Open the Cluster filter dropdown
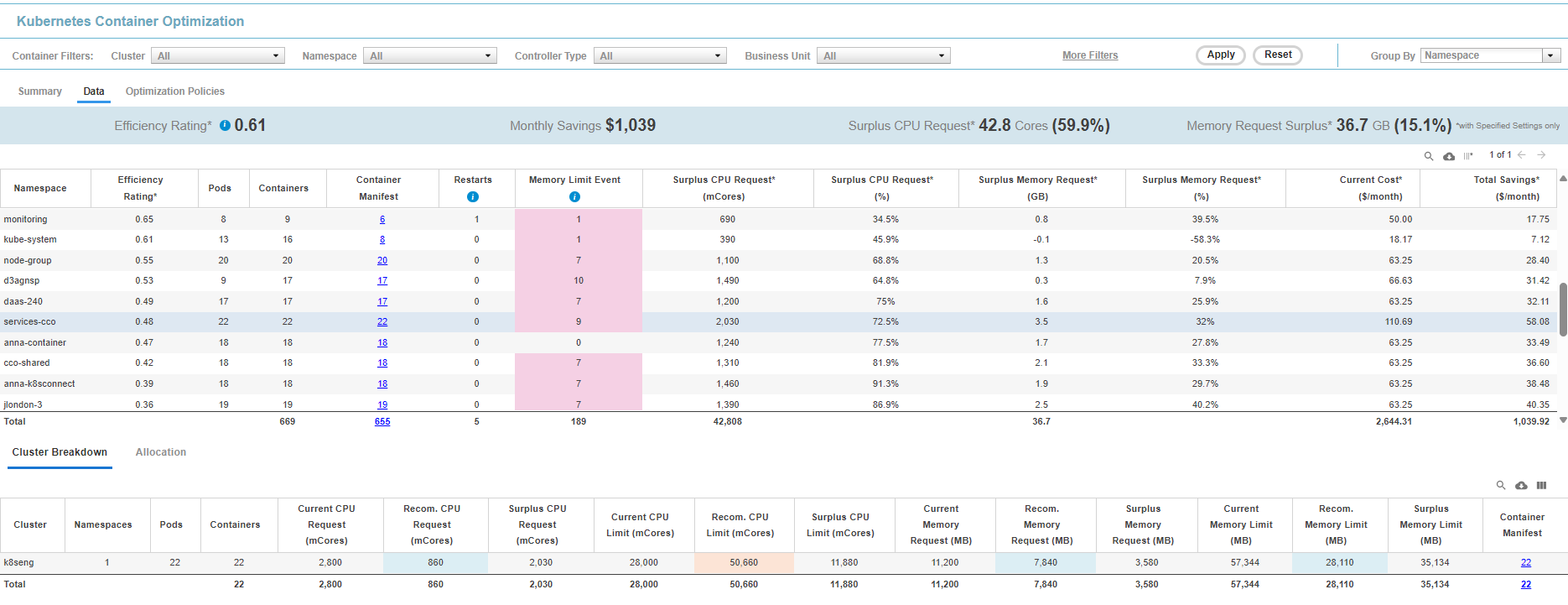The height and width of the screenshot is (605, 1568). [x=218, y=56]
